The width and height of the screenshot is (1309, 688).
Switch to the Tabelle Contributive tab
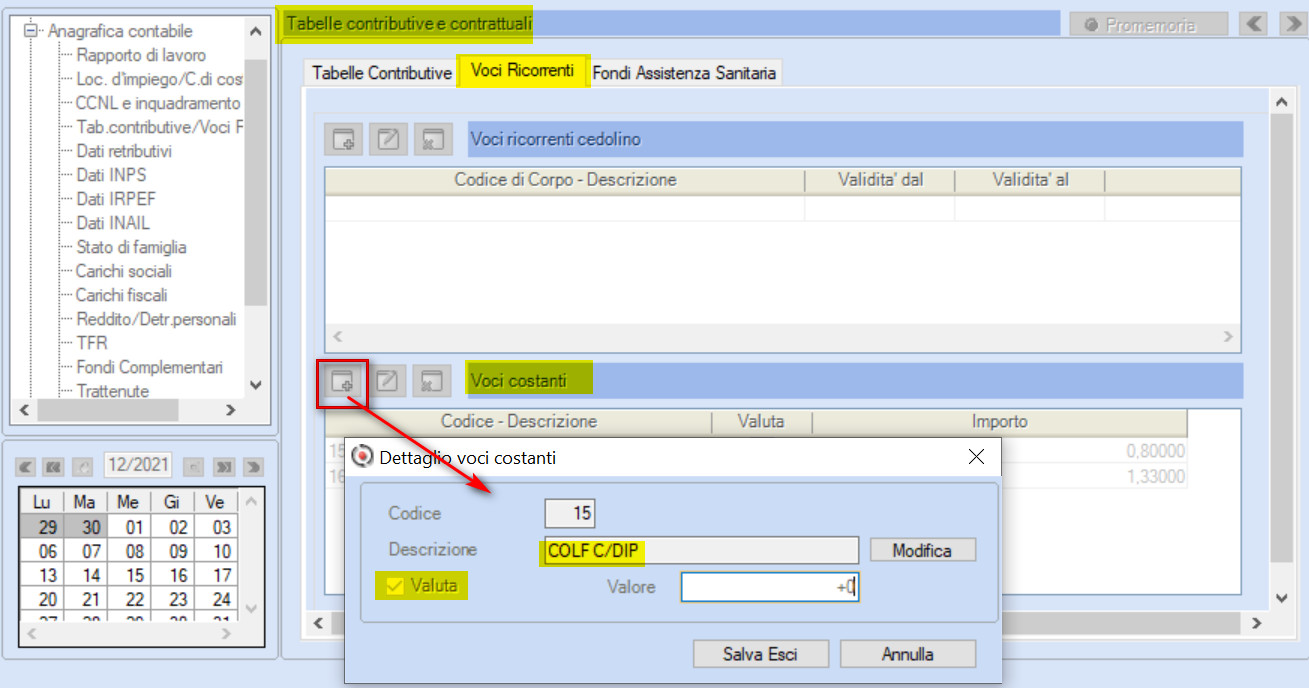point(382,73)
